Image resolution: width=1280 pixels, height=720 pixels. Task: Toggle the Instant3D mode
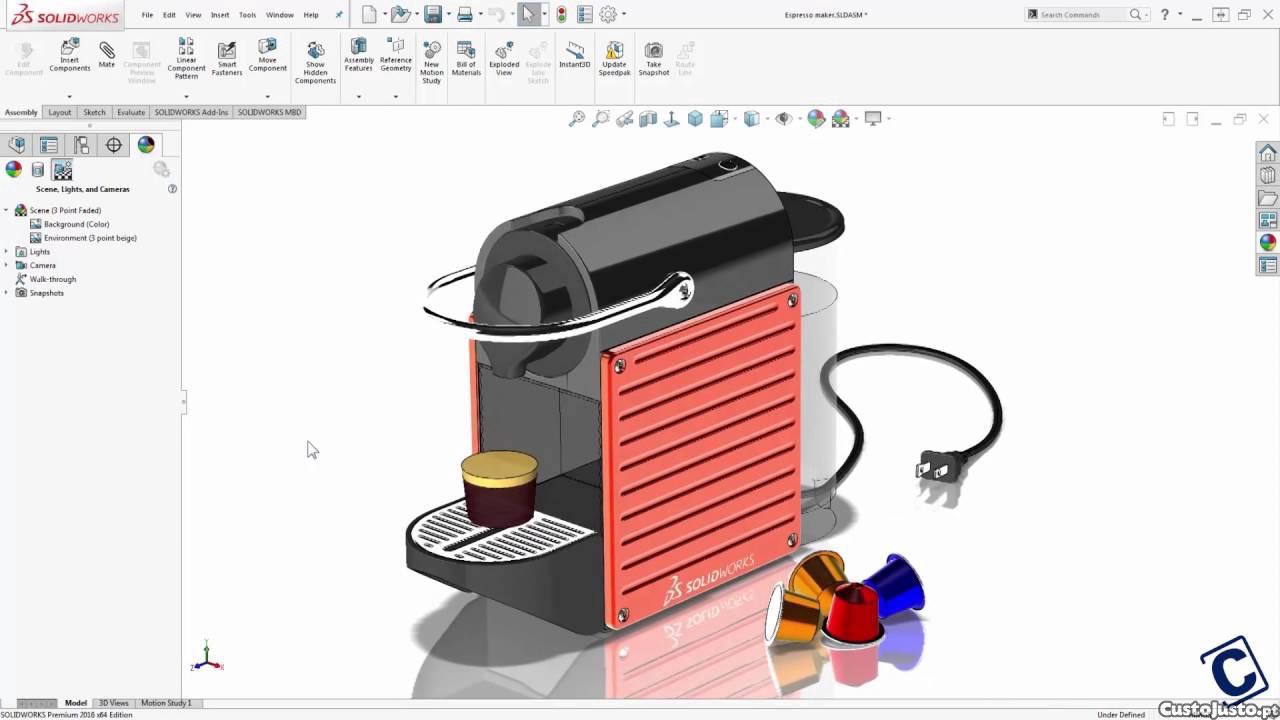point(575,55)
